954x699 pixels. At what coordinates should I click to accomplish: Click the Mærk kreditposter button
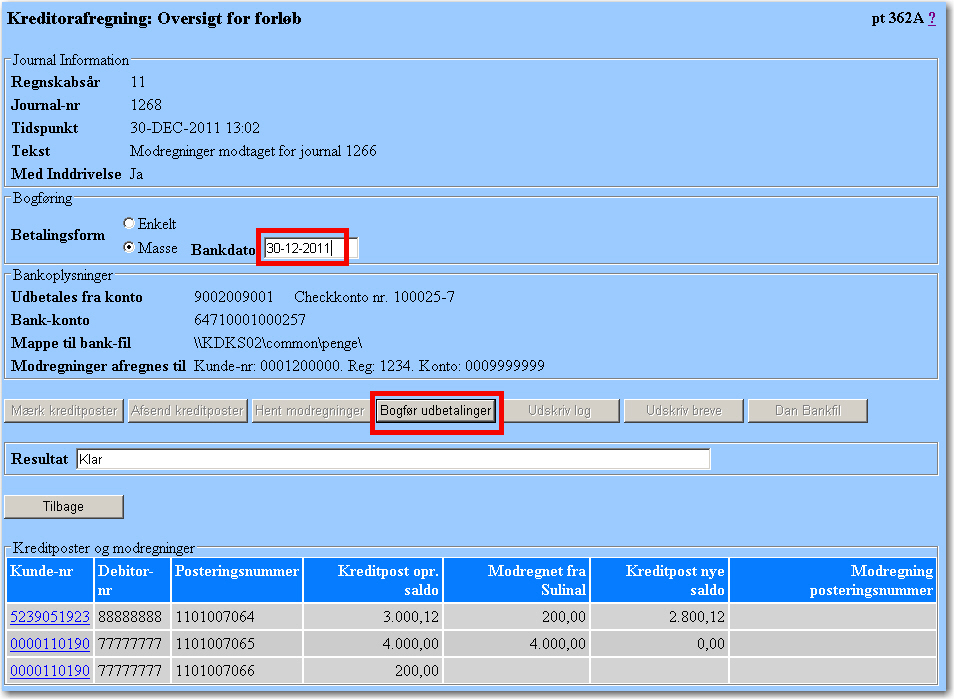[x=64, y=411]
